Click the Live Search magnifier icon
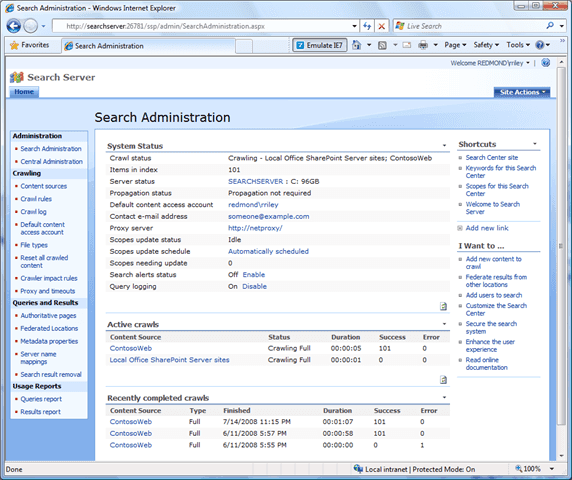The width and height of the screenshot is (572, 480). click(550, 26)
